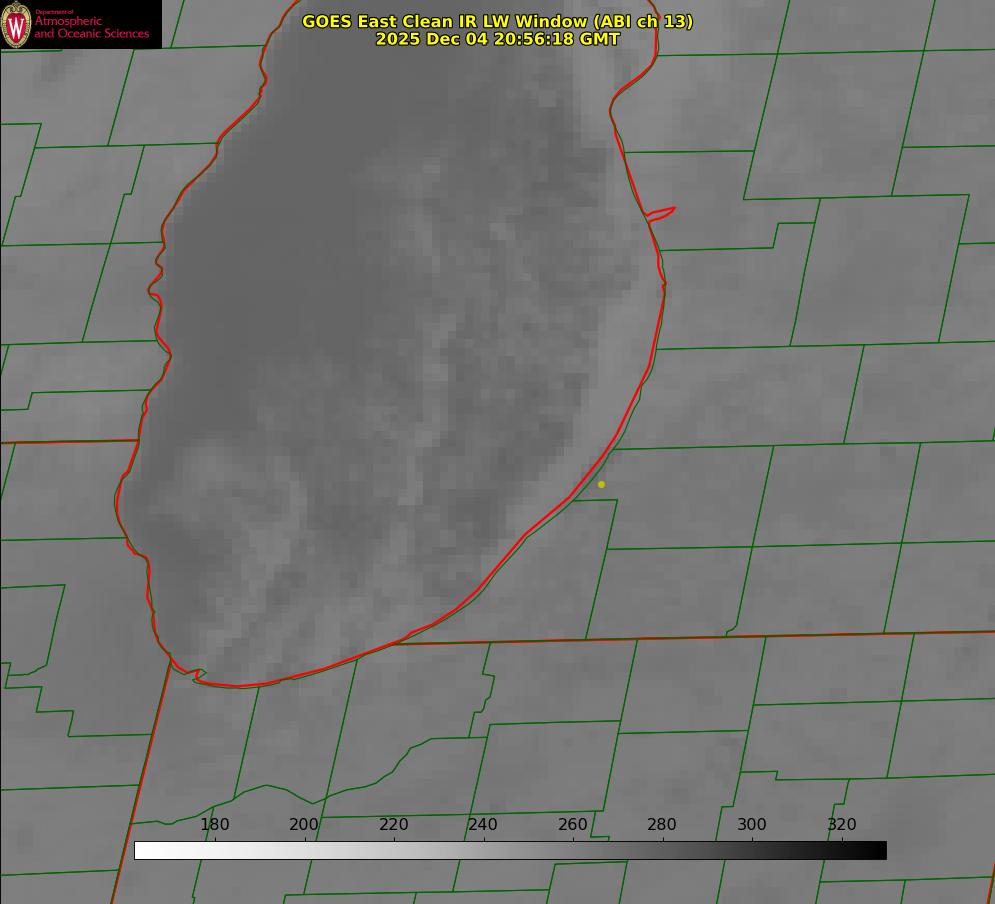Image resolution: width=995 pixels, height=904 pixels.
Task: Click the image title 'GOES East Clean IR LW Window'
Action: point(498,21)
